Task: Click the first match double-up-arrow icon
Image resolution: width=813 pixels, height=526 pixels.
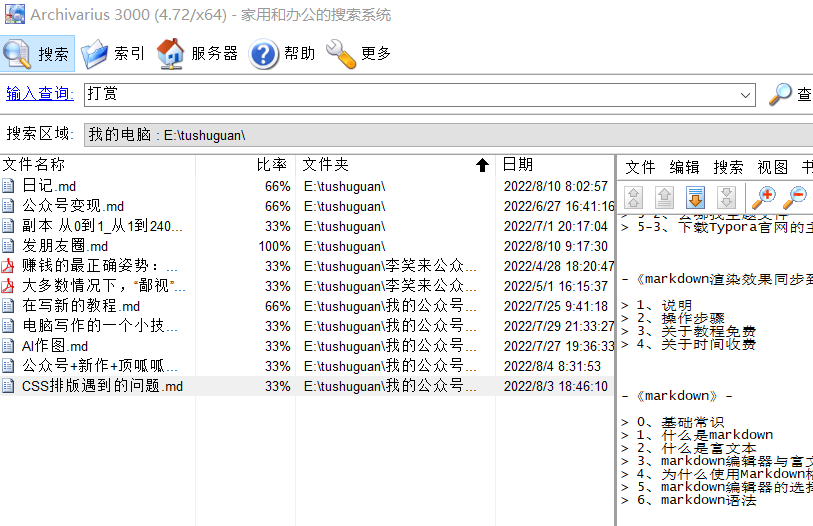Action: tap(634, 197)
